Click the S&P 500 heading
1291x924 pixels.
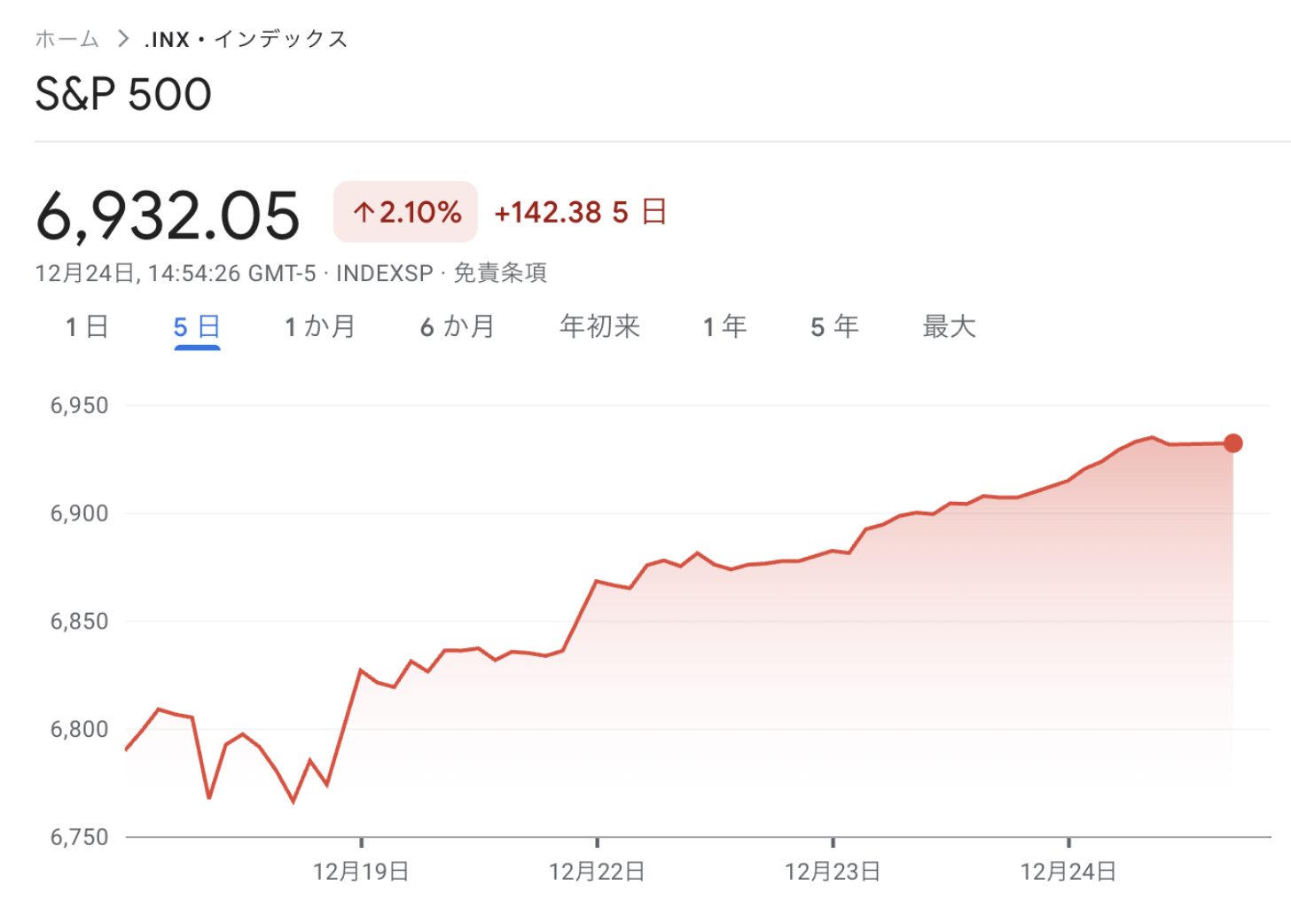tap(123, 95)
